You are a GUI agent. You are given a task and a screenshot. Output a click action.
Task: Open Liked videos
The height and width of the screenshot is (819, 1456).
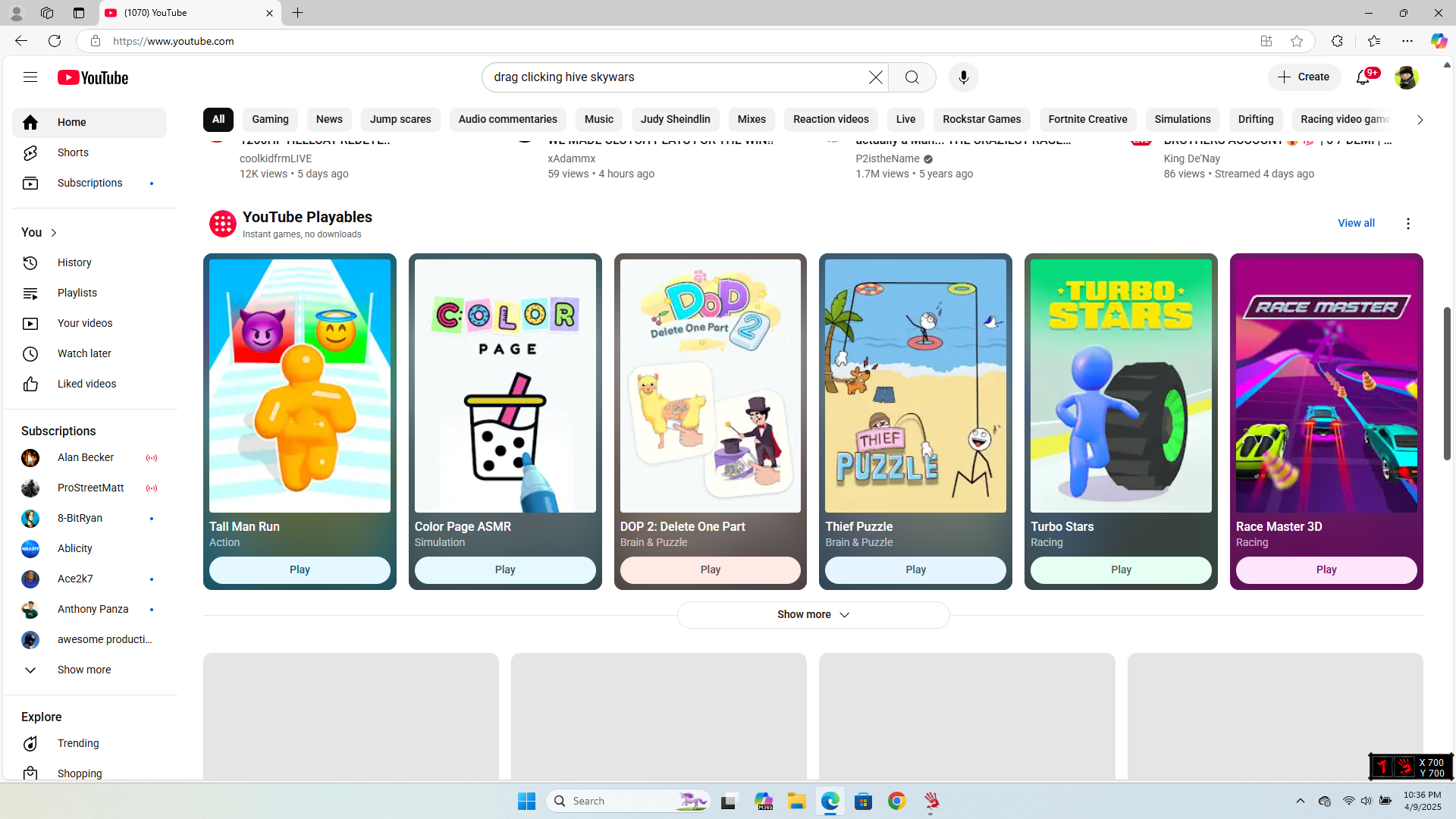pyautogui.click(x=89, y=384)
